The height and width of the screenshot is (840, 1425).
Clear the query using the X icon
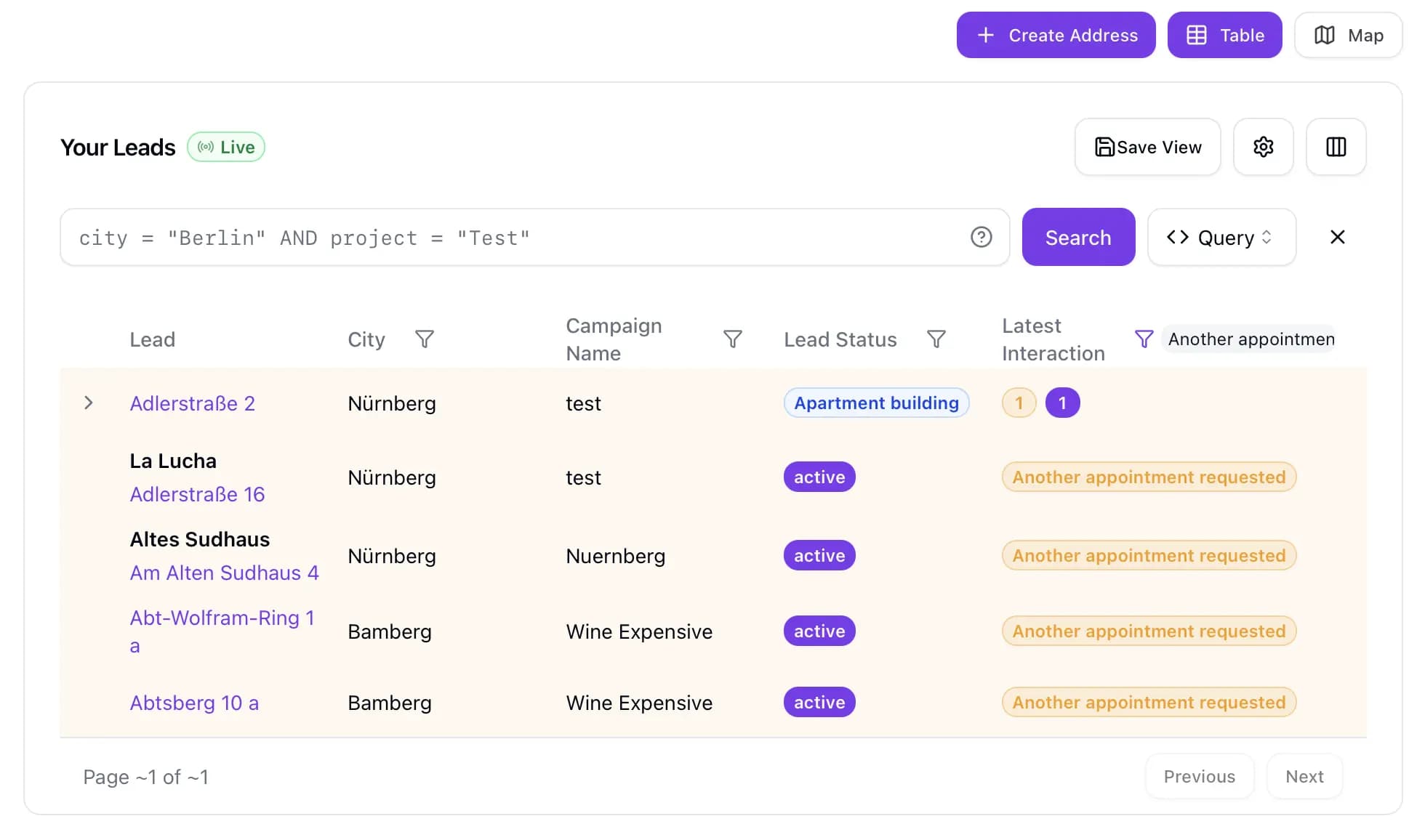coord(1337,237)
